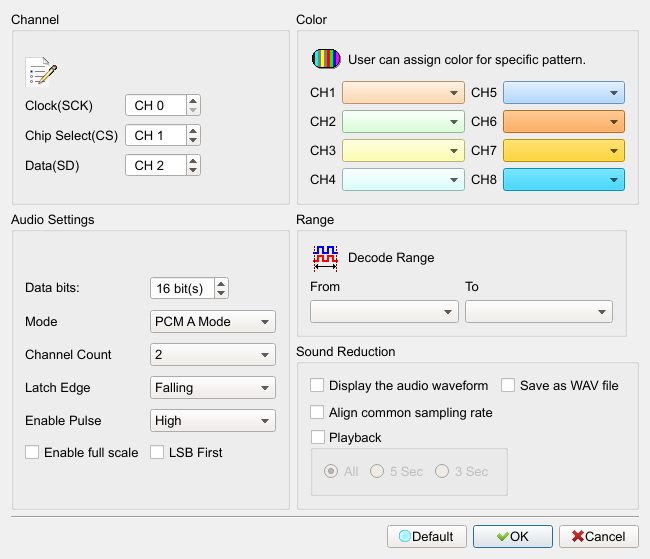
Task: Select the All playback radio button
Action: 331,472
